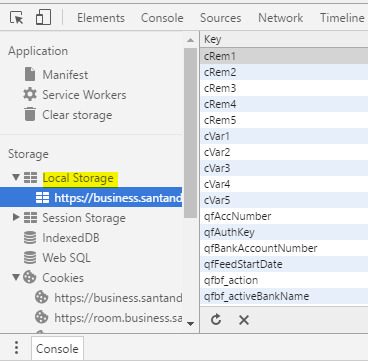This screenshot has width=368, height=361.
Task: Activate the inspect element picker icon
Action: point(17,17)
